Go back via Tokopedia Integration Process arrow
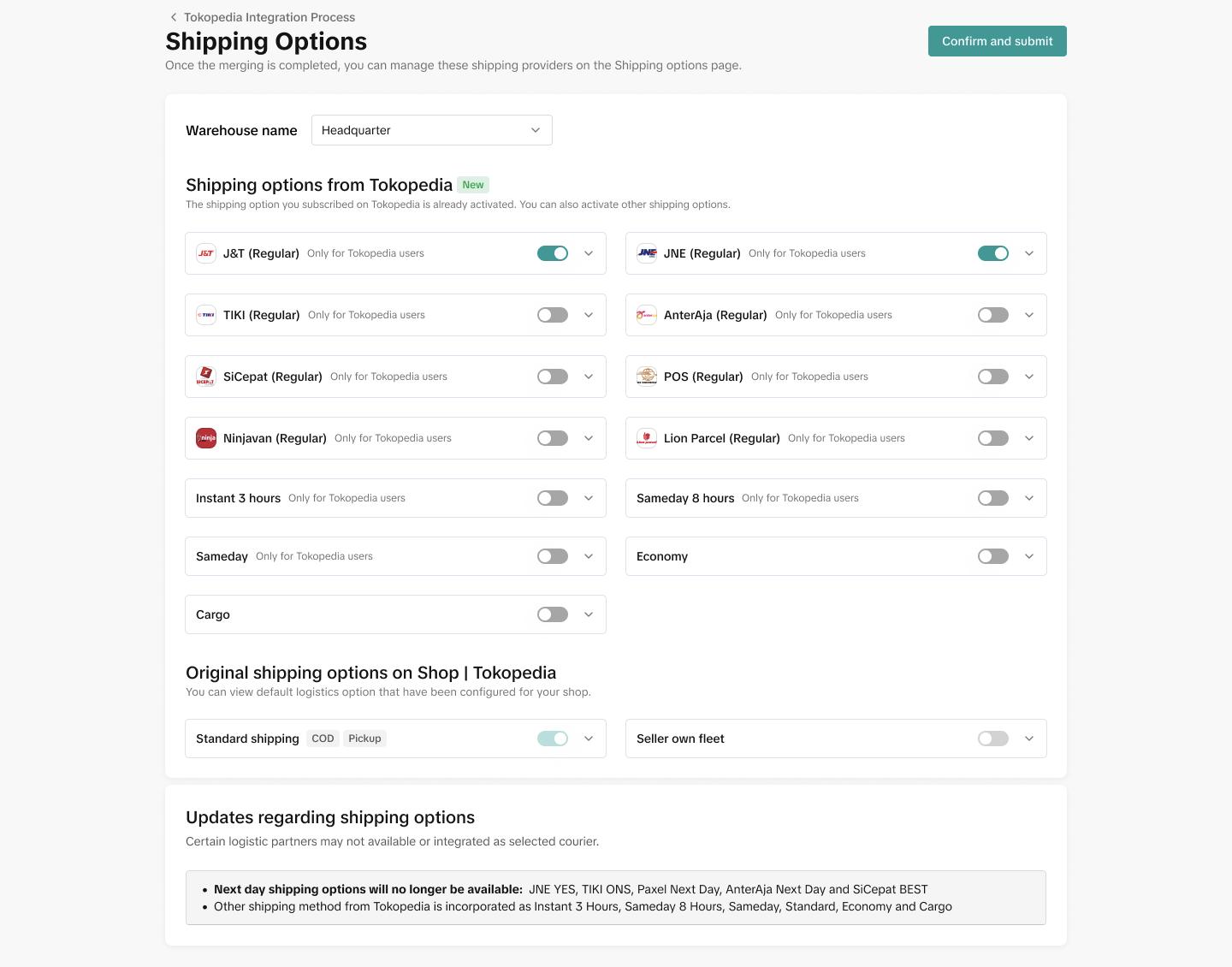 [174, 17]
